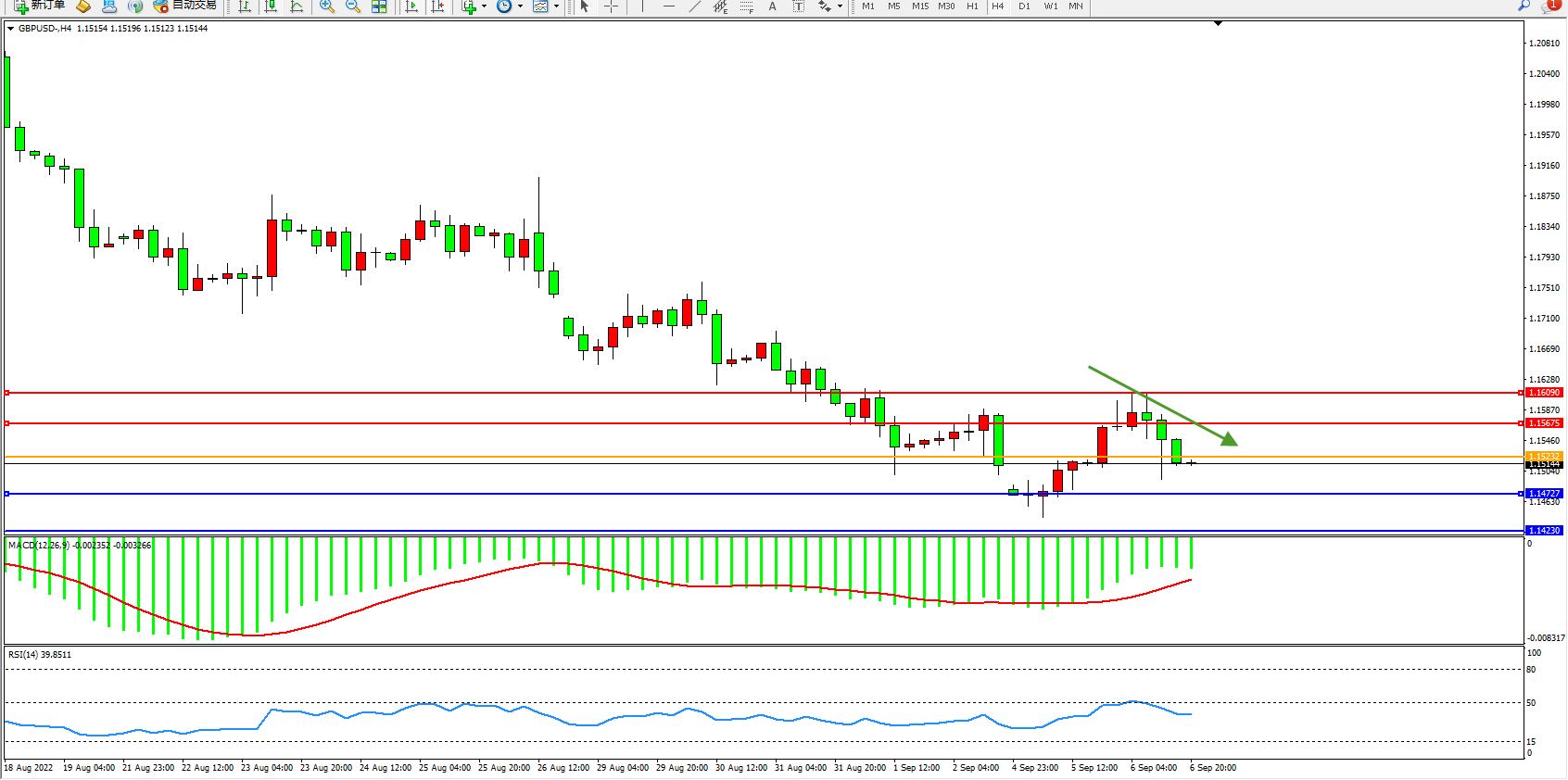This screenshot has height=780, width=1568.
Task: Open the periodicity clock dropdown arrow
Action: (520, 6)
